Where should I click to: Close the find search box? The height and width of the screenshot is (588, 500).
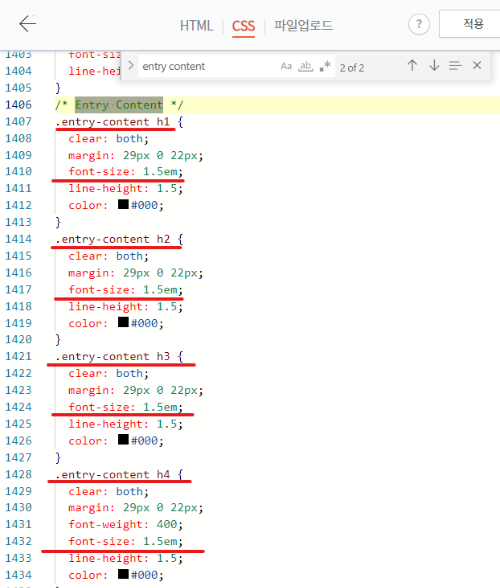tap(477, 65)
